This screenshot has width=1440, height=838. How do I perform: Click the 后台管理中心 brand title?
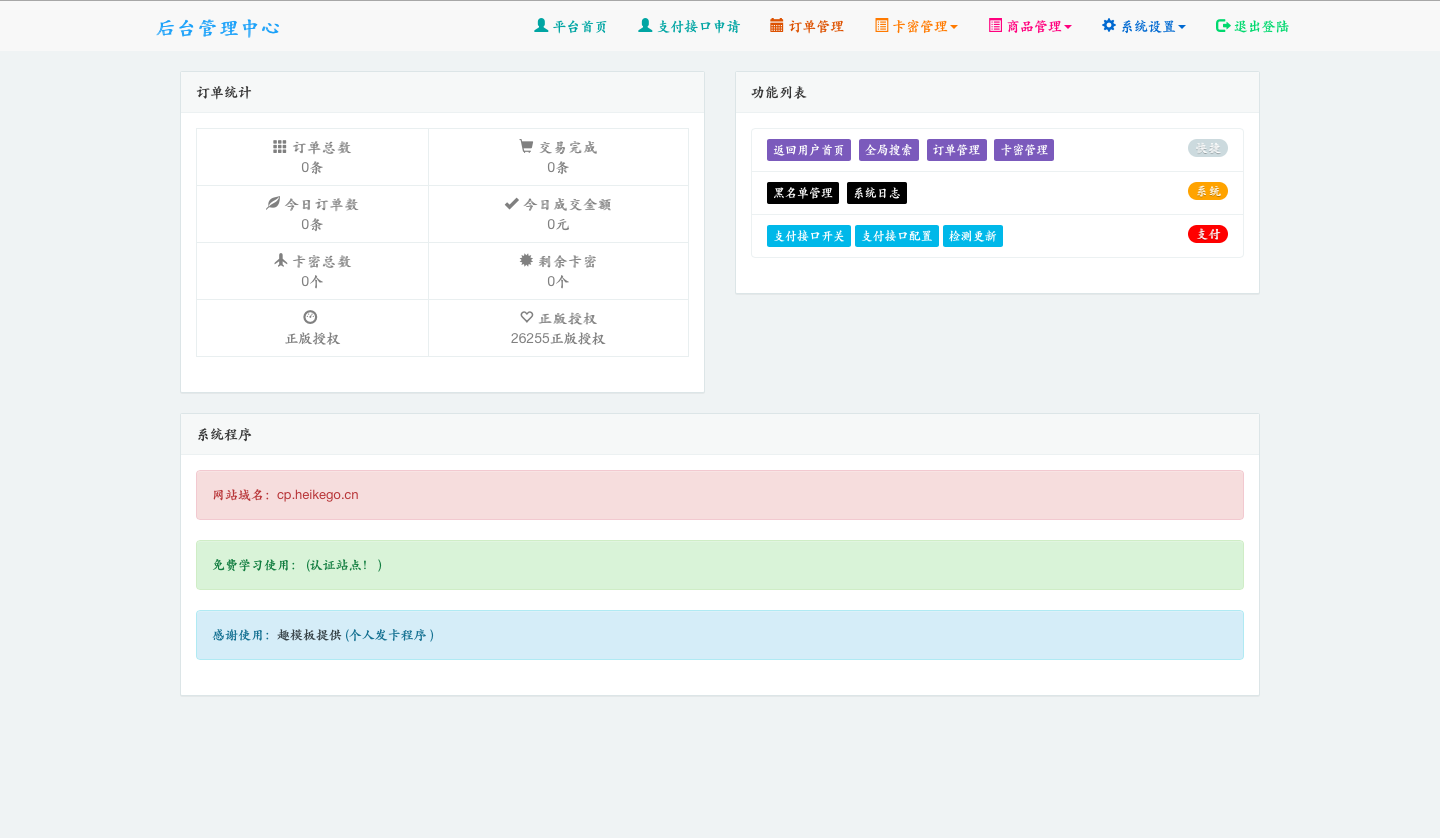(x=218, y=28)
